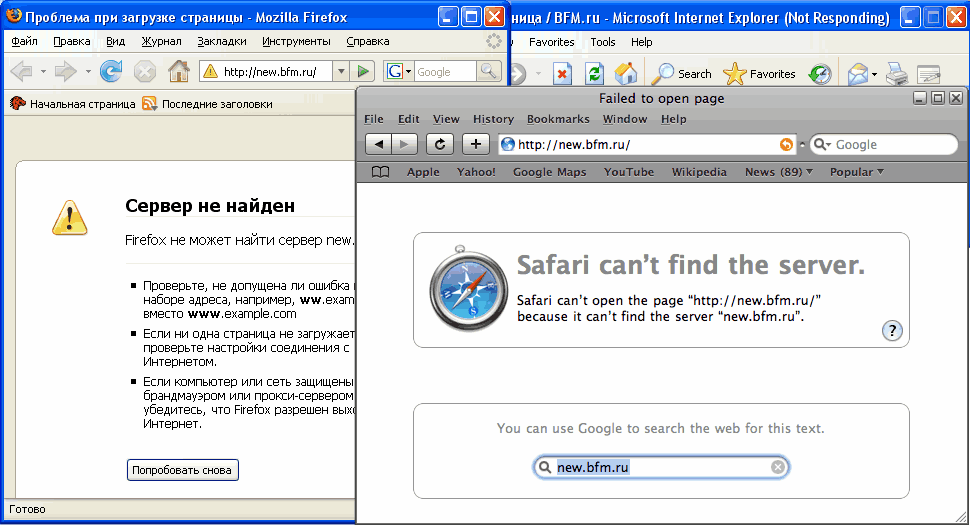Open Safari Google search magnifier dropdown

pos(822,144)
